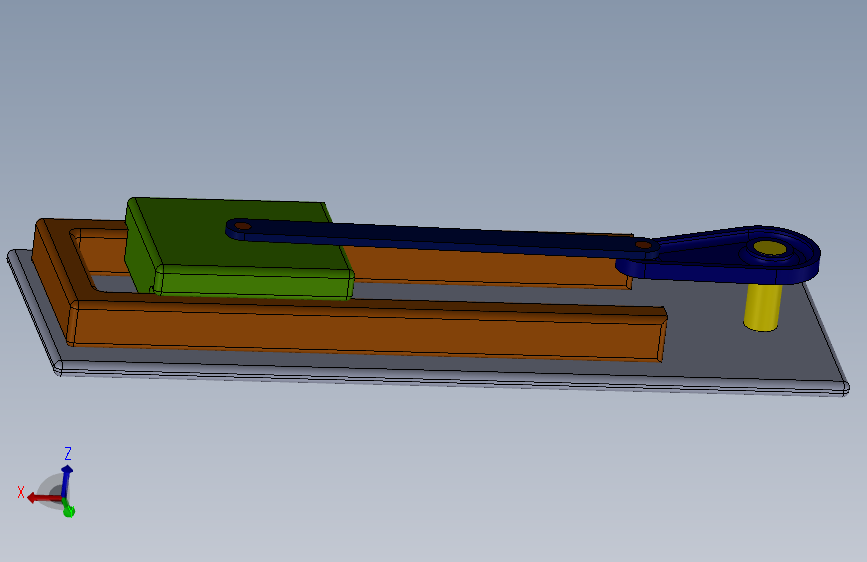
Task: Click the green Y axis ball of triad
Action: [x=69, y=511]
